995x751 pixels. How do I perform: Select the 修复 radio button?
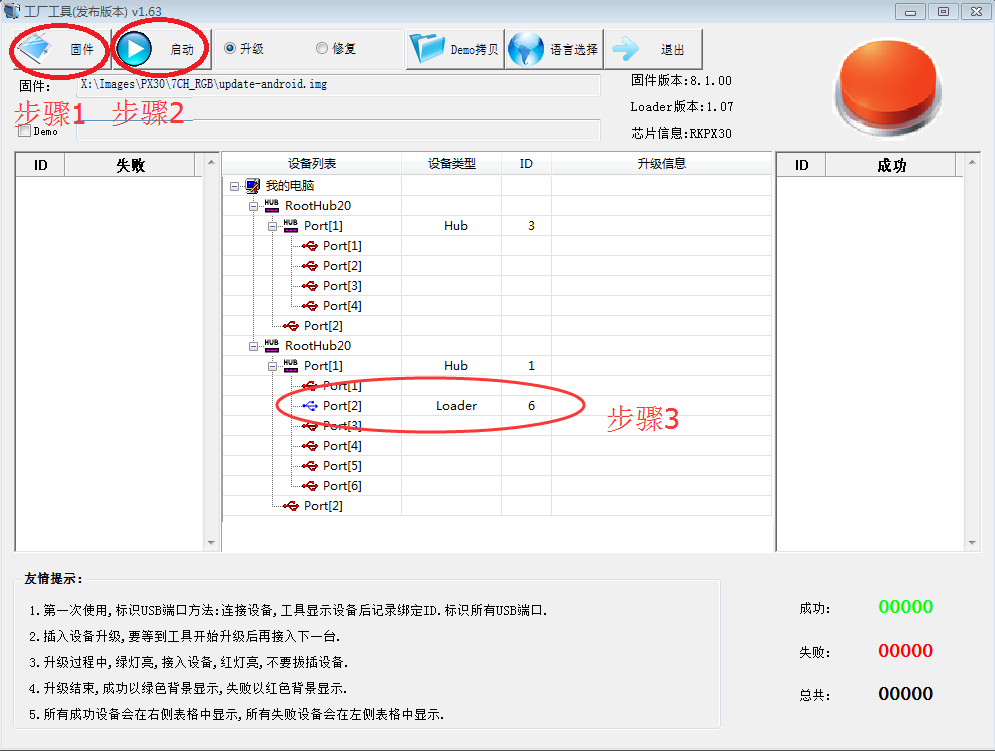tap(322, 48)
